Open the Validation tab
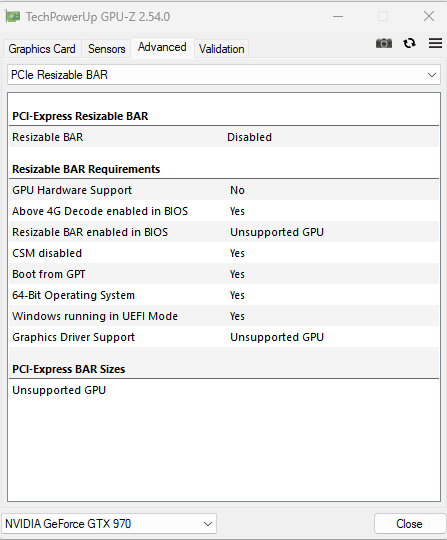The image size is (447, 540). [221, 49]
